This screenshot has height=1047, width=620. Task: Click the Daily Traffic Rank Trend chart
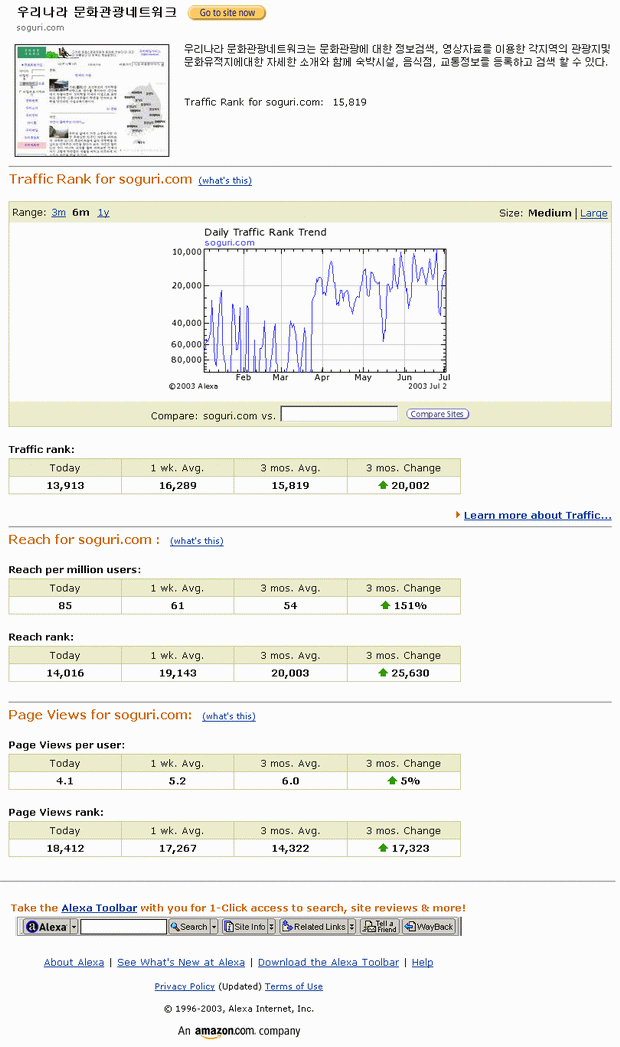point(324,310)
